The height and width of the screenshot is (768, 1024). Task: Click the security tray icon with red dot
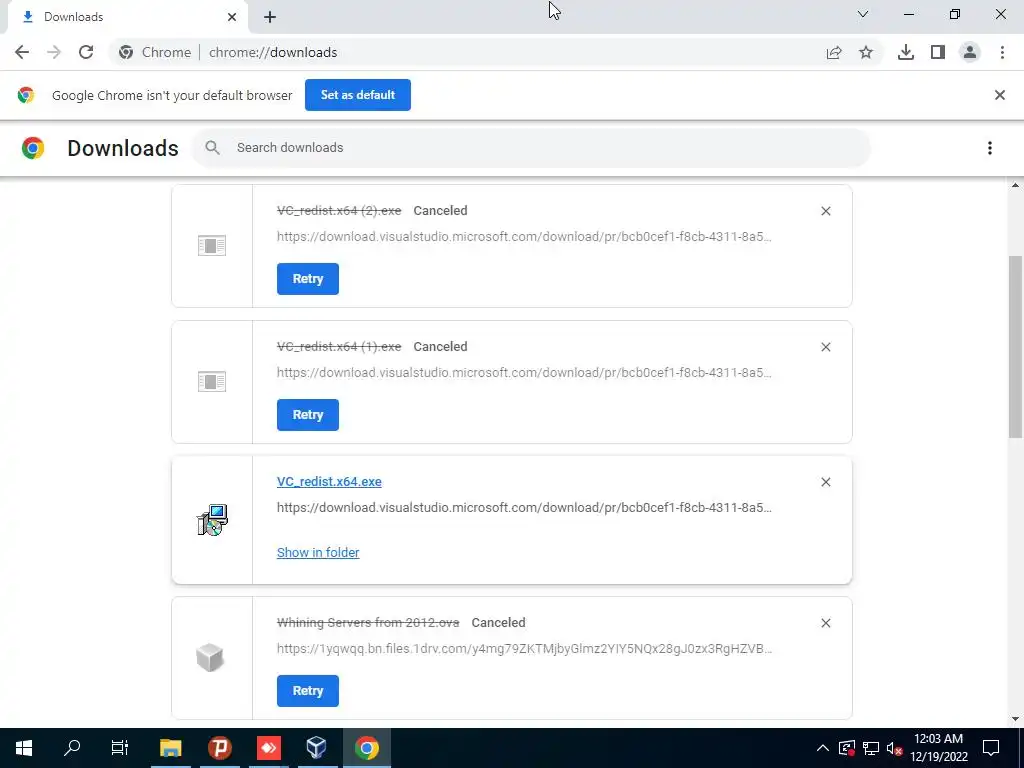pos(847,748)
